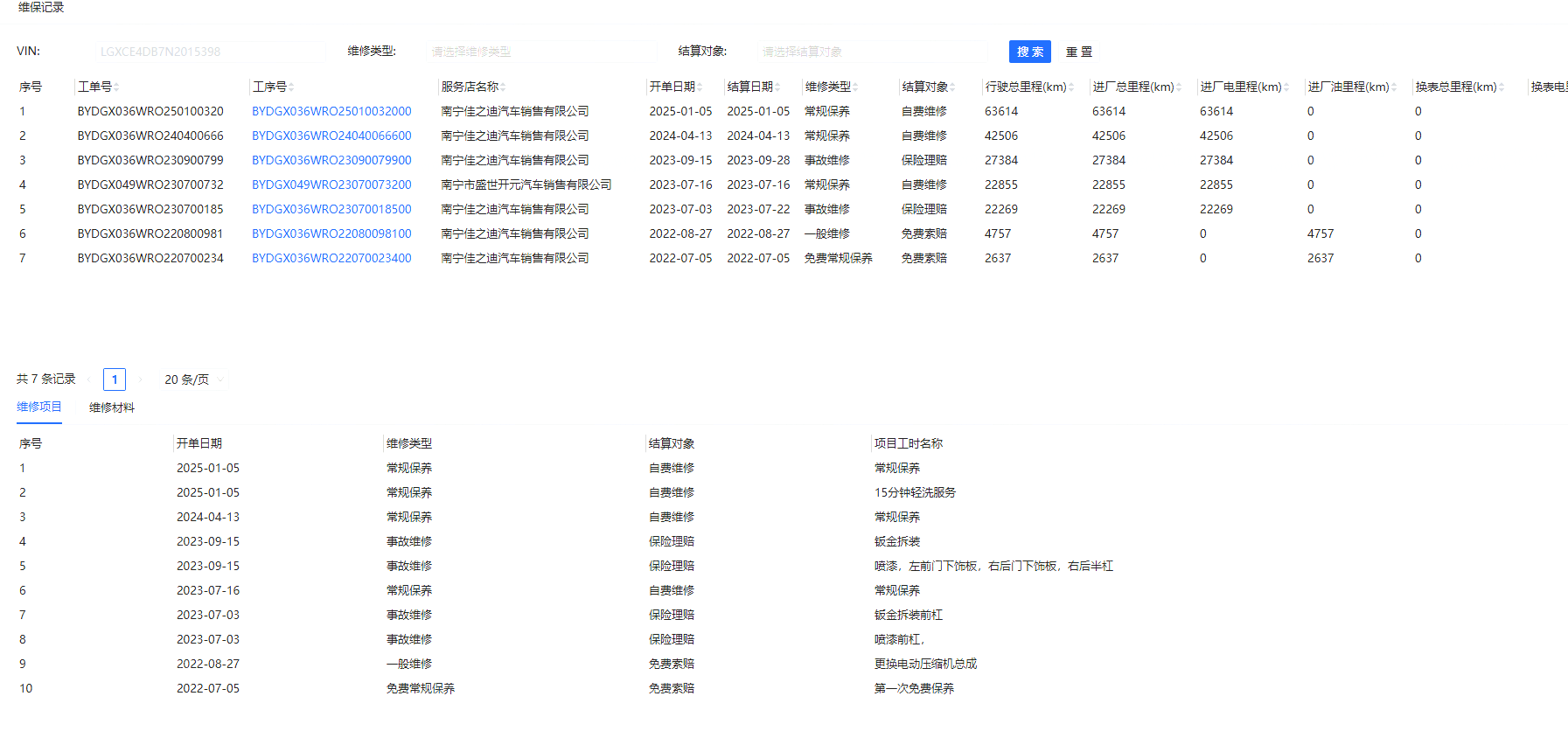Sort by 结算对象 sort icon in top table
This screenshot has width=1568, height=731.
click(952, 87)
